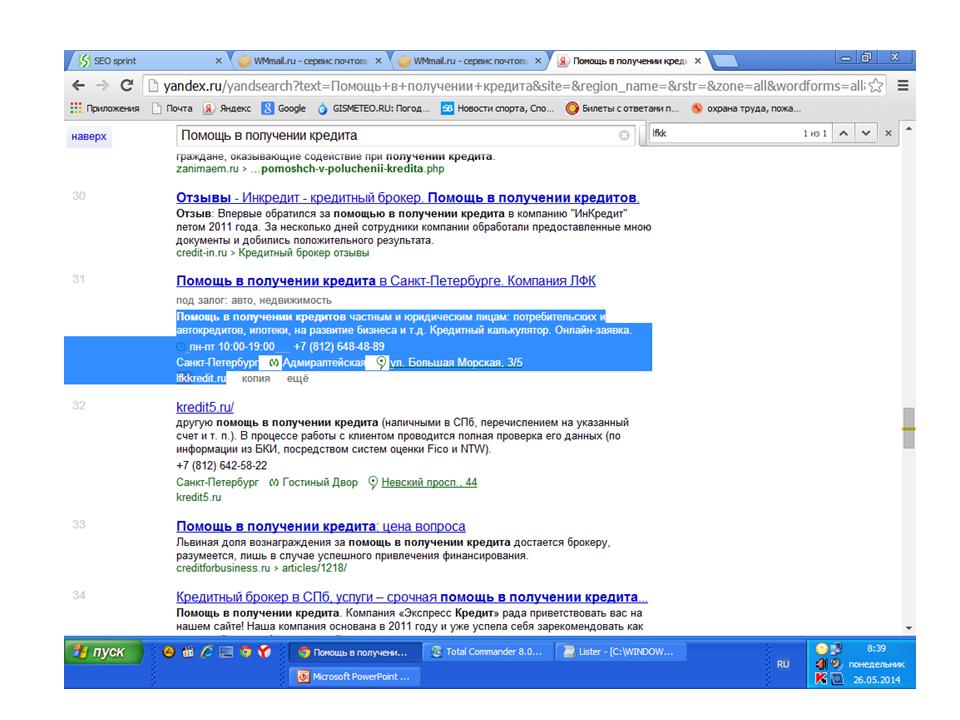The image size is (960, 720).
Task: Close the SEO sprint tab
Action: pyautogui.click(x=219, y=61)
